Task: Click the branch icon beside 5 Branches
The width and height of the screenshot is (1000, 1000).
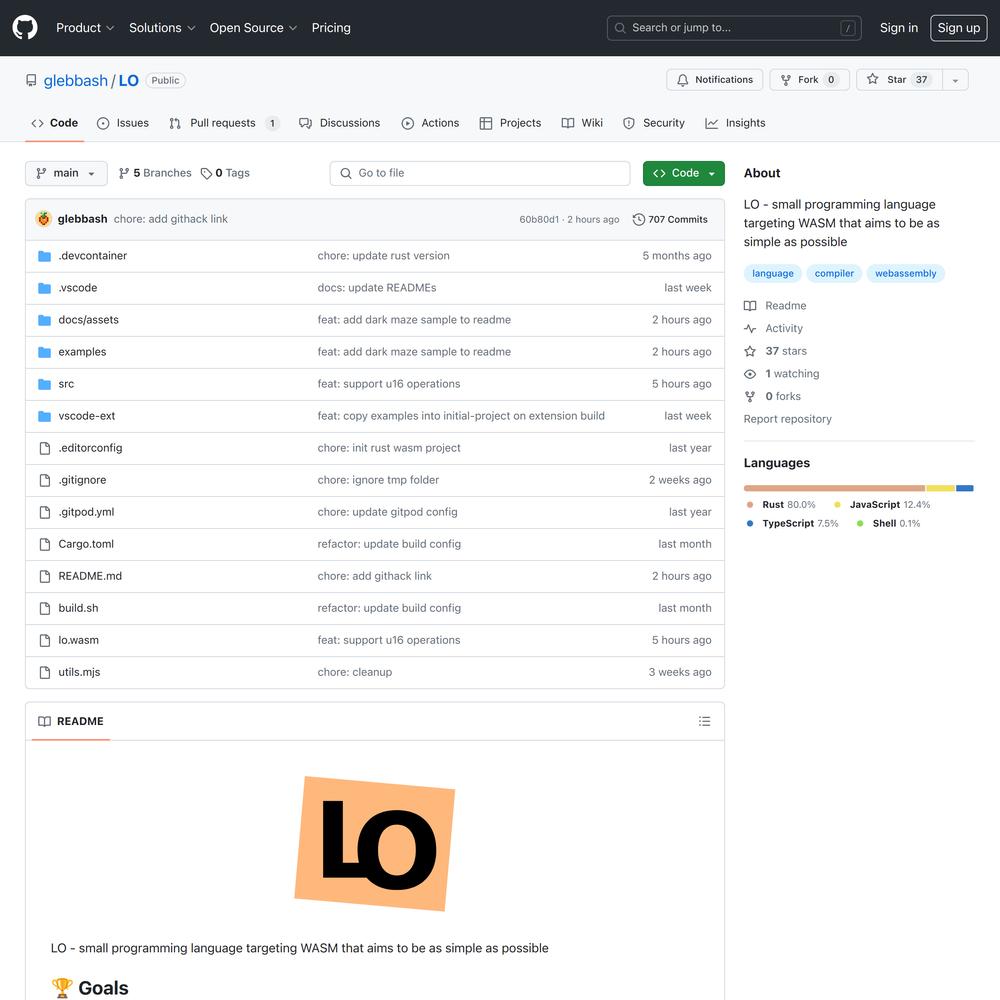Action: [124, 173]
